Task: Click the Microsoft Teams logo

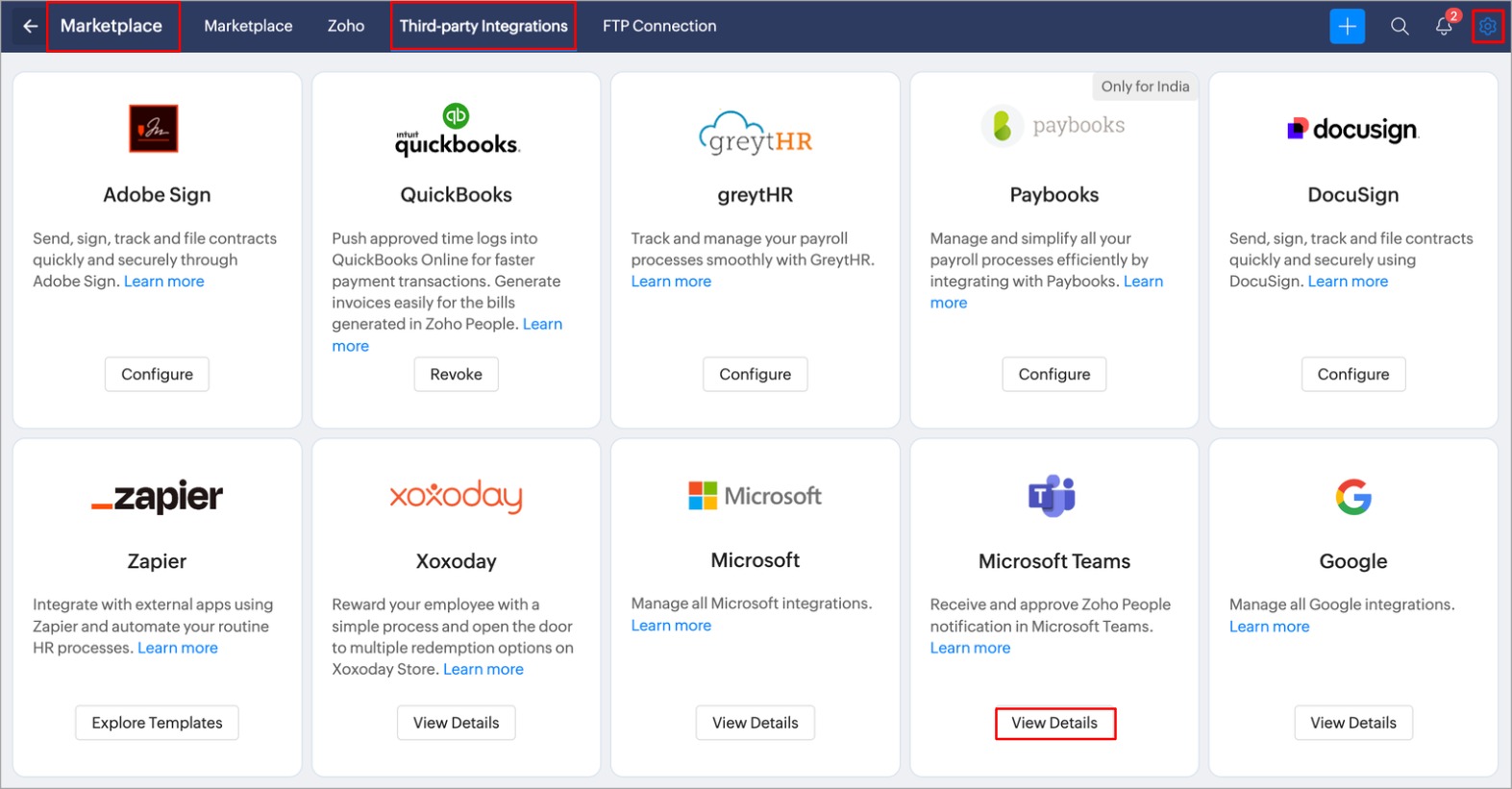Action: pyautogui.click(x=1053, y=496)
